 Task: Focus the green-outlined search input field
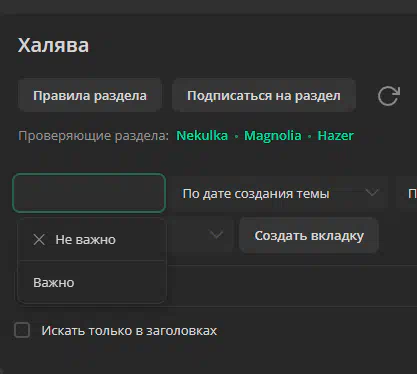click(x=89, y=193)
